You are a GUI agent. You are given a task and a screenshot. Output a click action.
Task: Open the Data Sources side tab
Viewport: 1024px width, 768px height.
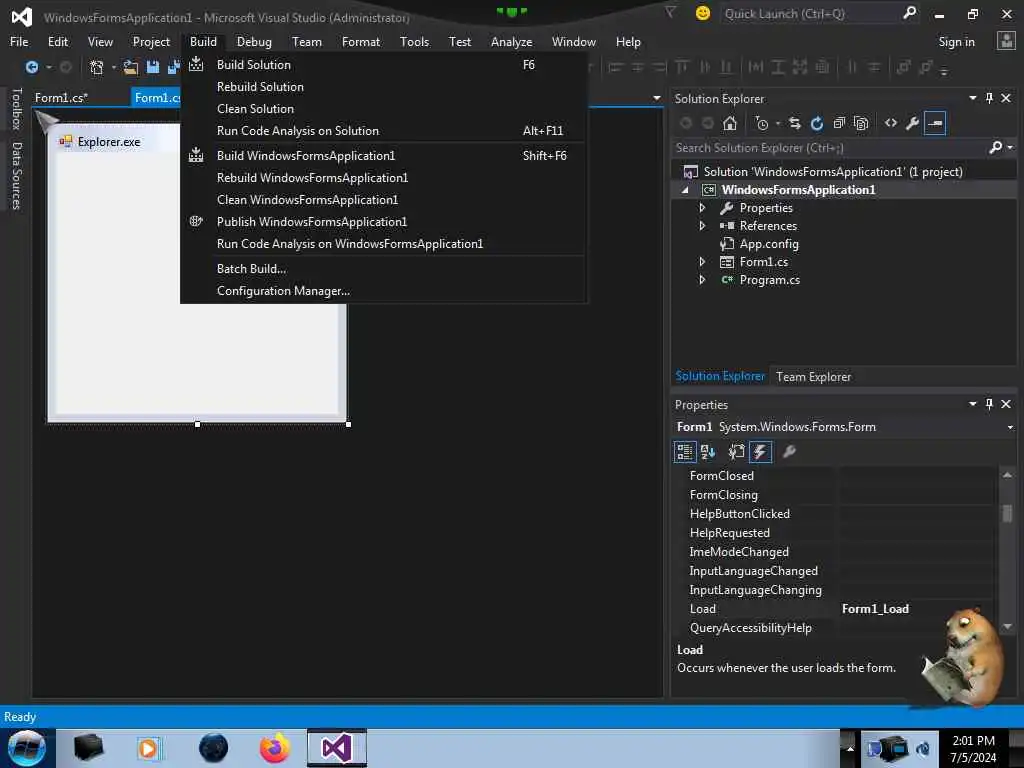tap(17, 176)
